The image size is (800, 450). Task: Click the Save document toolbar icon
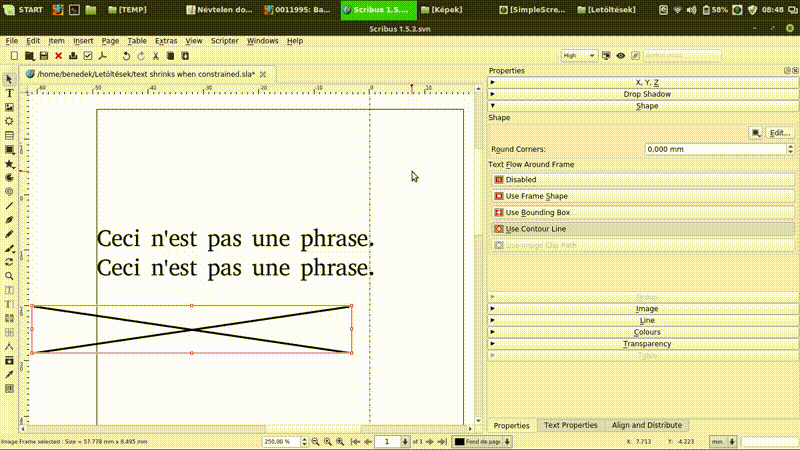pos(43,56)
